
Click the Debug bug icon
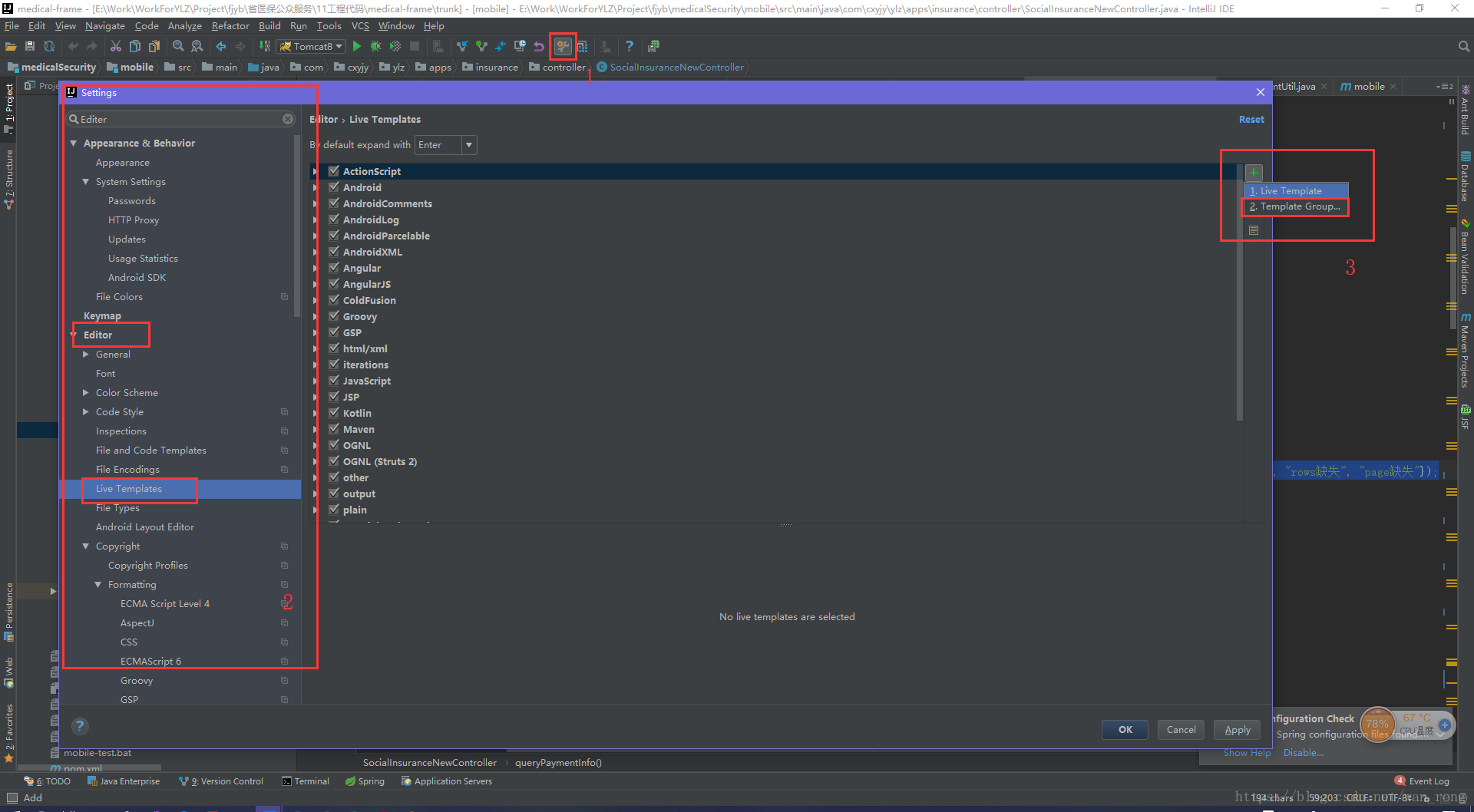(x=375, y=47)
